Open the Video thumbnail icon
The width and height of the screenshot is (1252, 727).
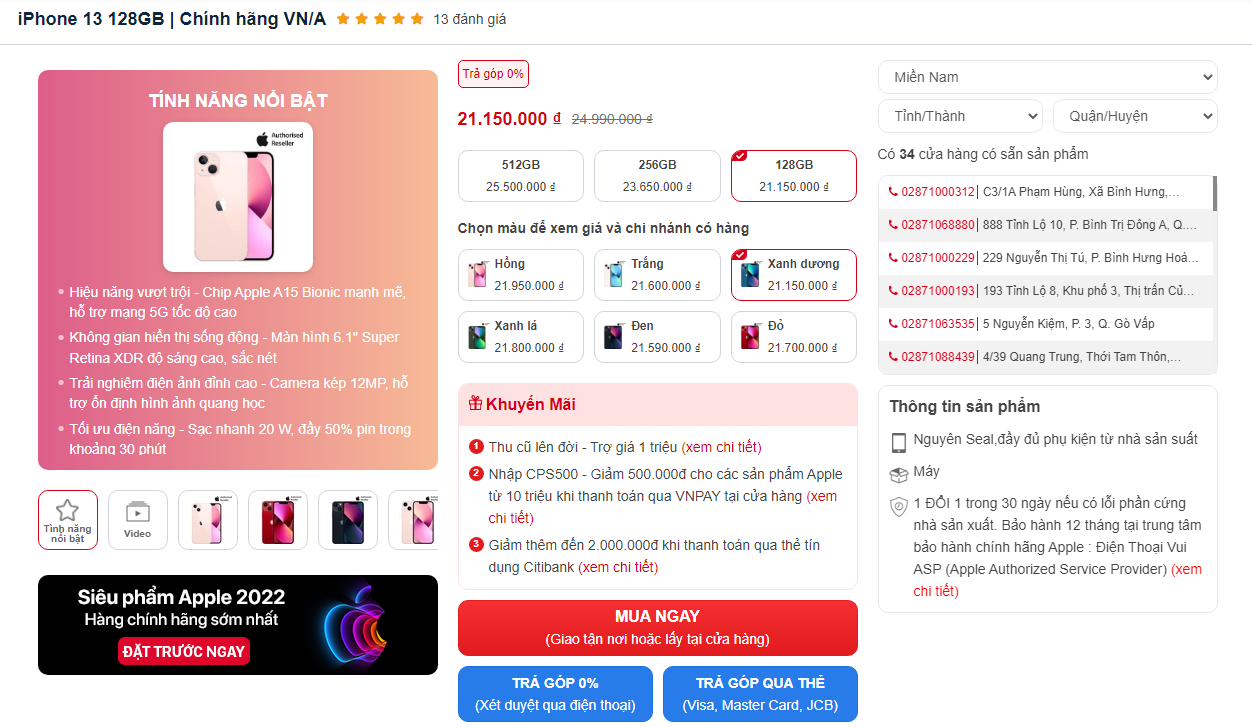point(137,512)
